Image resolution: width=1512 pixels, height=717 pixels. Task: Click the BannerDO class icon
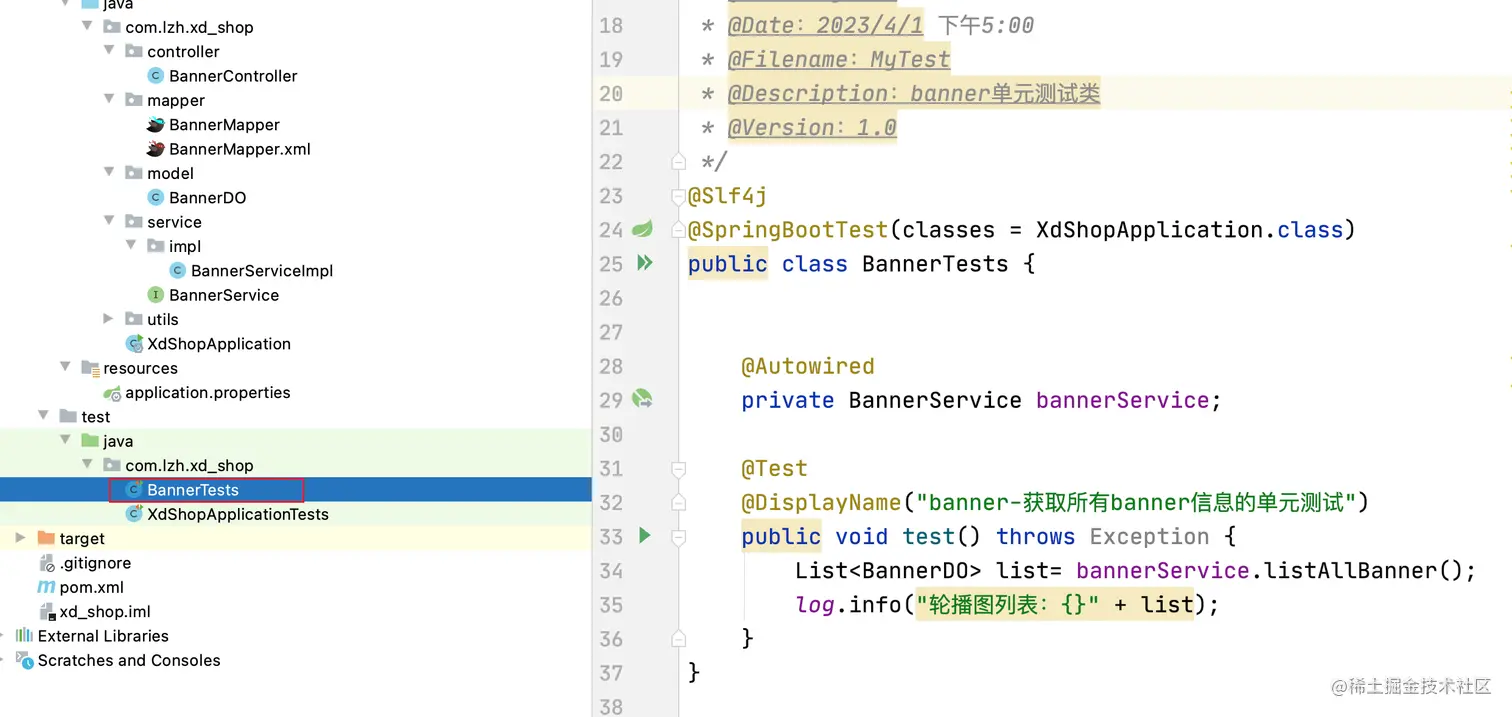155,198
